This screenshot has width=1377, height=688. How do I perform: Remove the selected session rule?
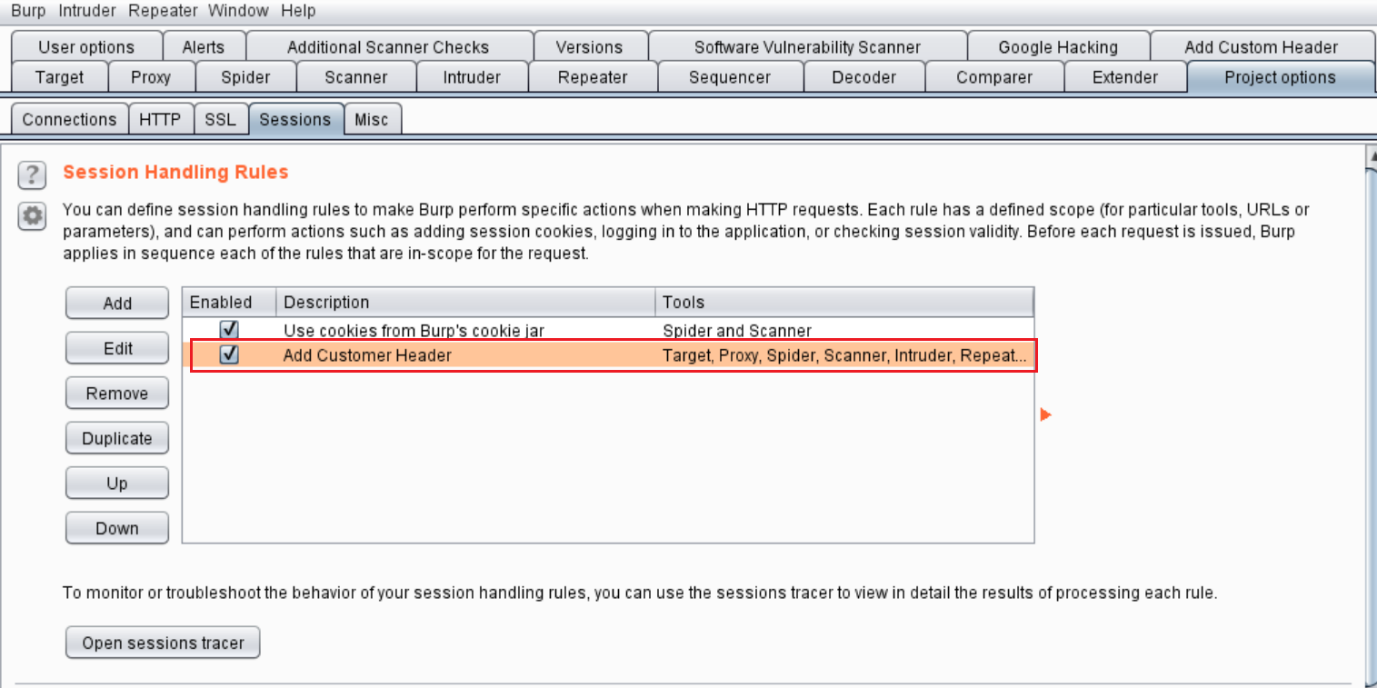[x=117, y=393]
